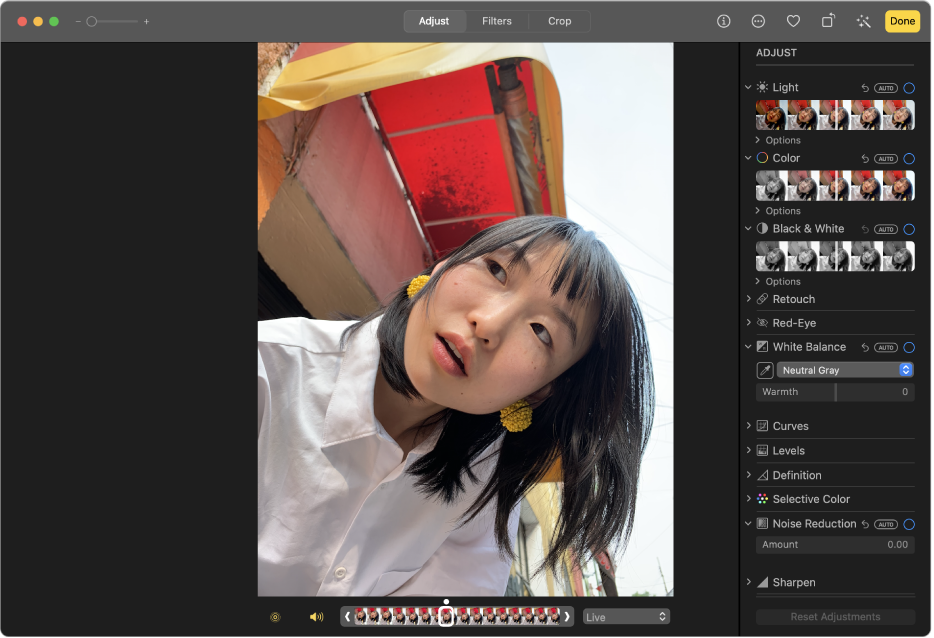
Task: Click the Rotate image icon
Action: (x=828, y=21)
